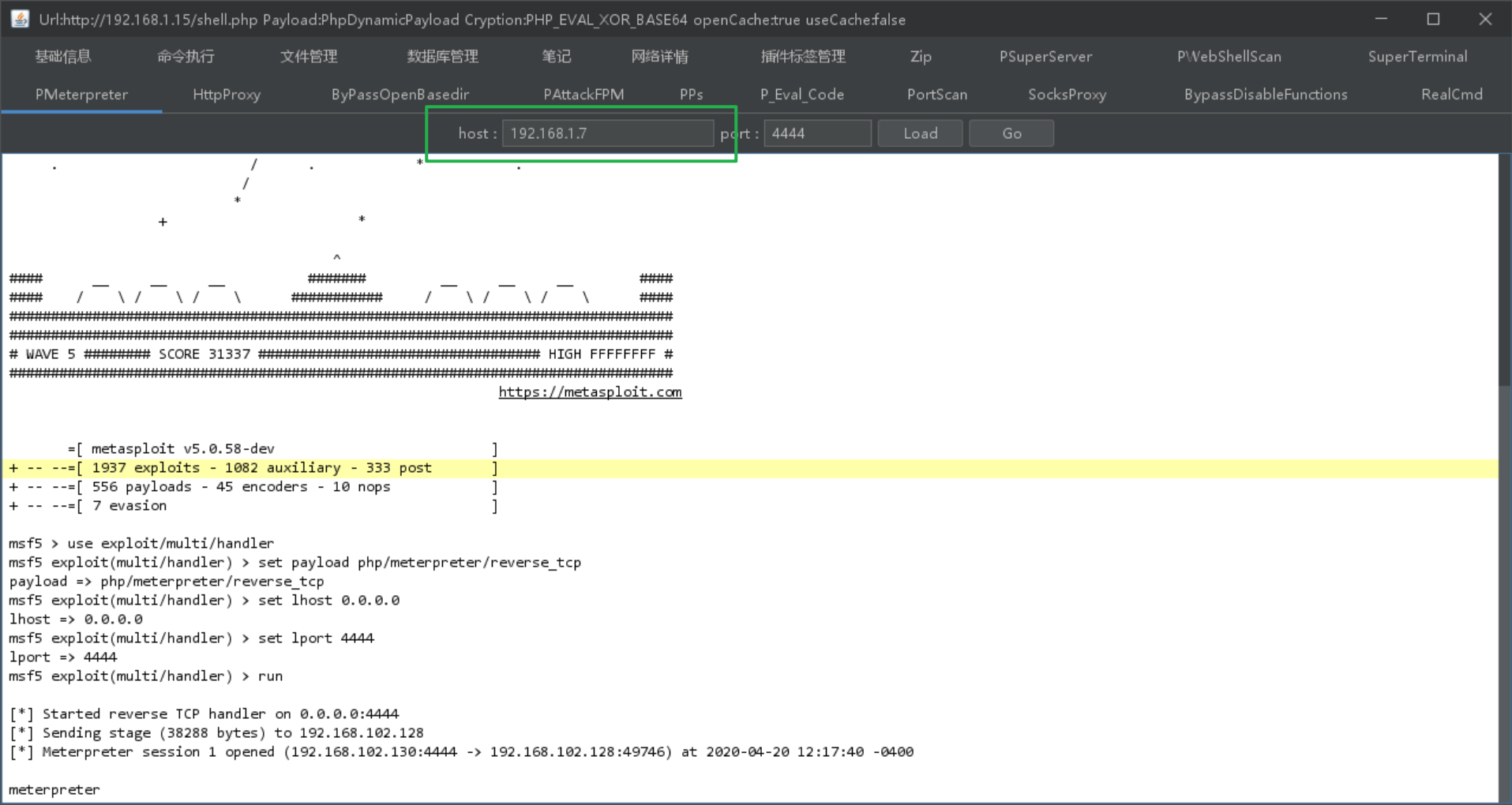Viewport: 1512px width, 805px height.
Task: Click the '7 evasion' line
Action: (253, 506)
